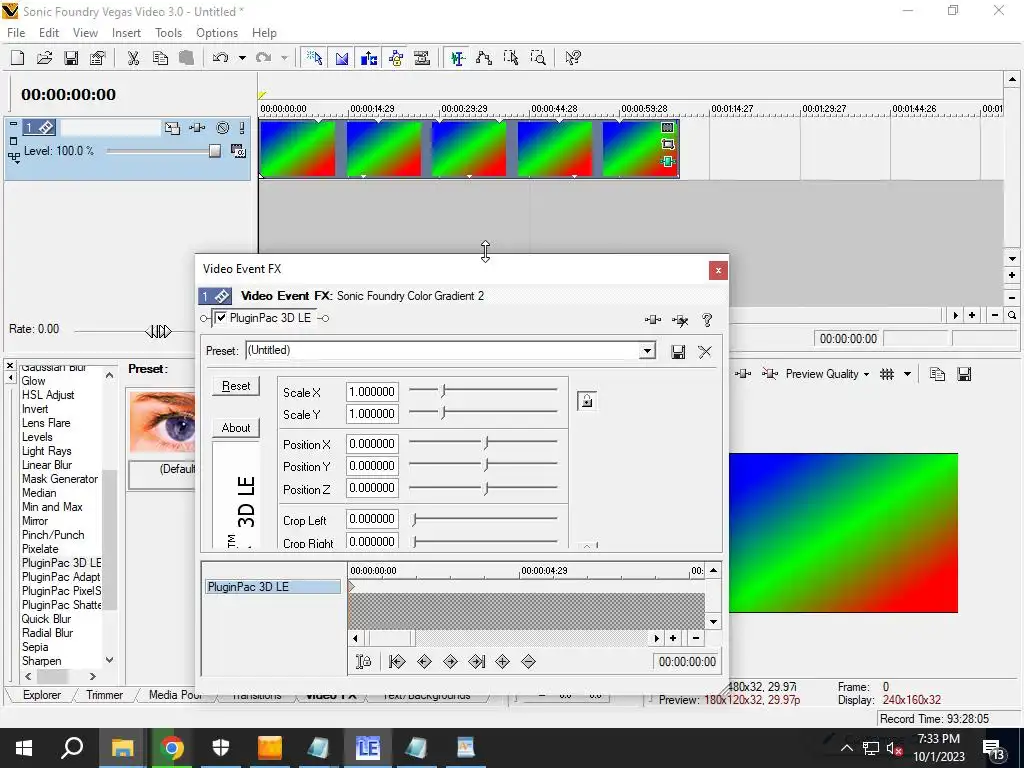Jump to first keyframe button

coord(397,662)
